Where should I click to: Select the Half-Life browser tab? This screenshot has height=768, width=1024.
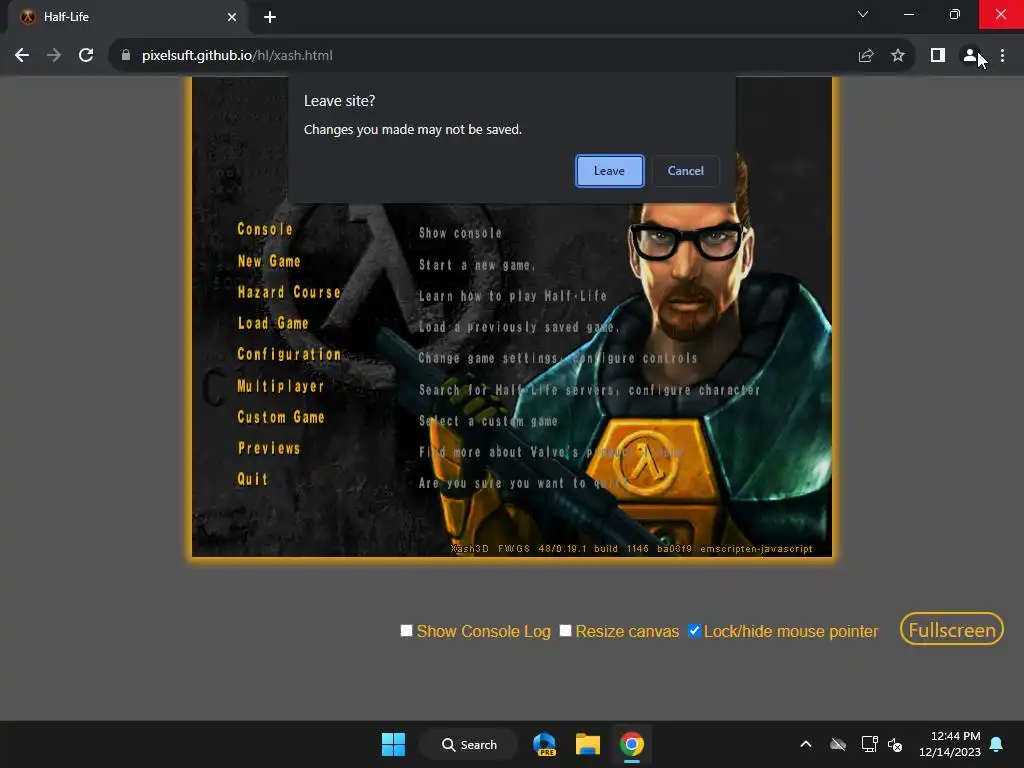point(128,17)
